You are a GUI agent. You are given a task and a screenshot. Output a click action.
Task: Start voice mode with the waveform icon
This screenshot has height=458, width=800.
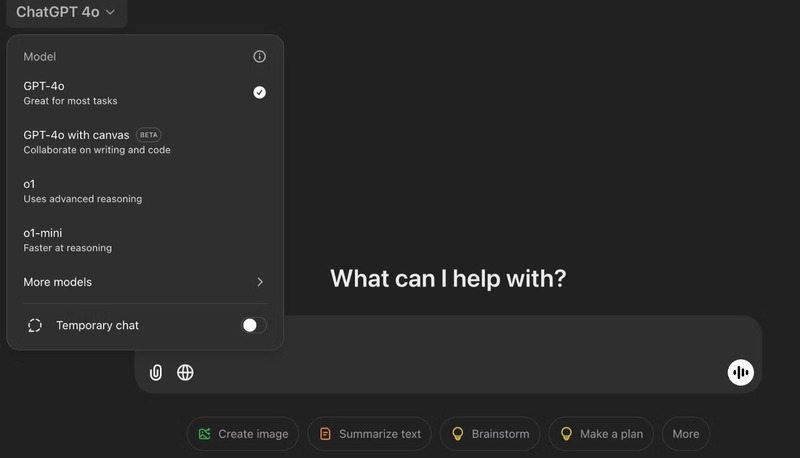[740, 373]
